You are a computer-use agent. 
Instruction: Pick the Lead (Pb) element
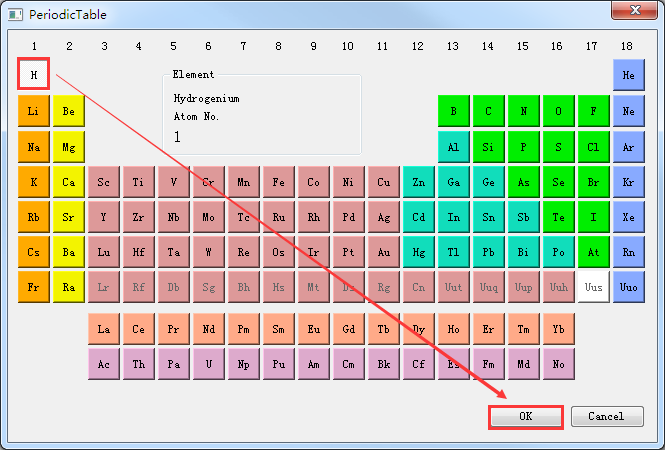click(x=489, y=252)
